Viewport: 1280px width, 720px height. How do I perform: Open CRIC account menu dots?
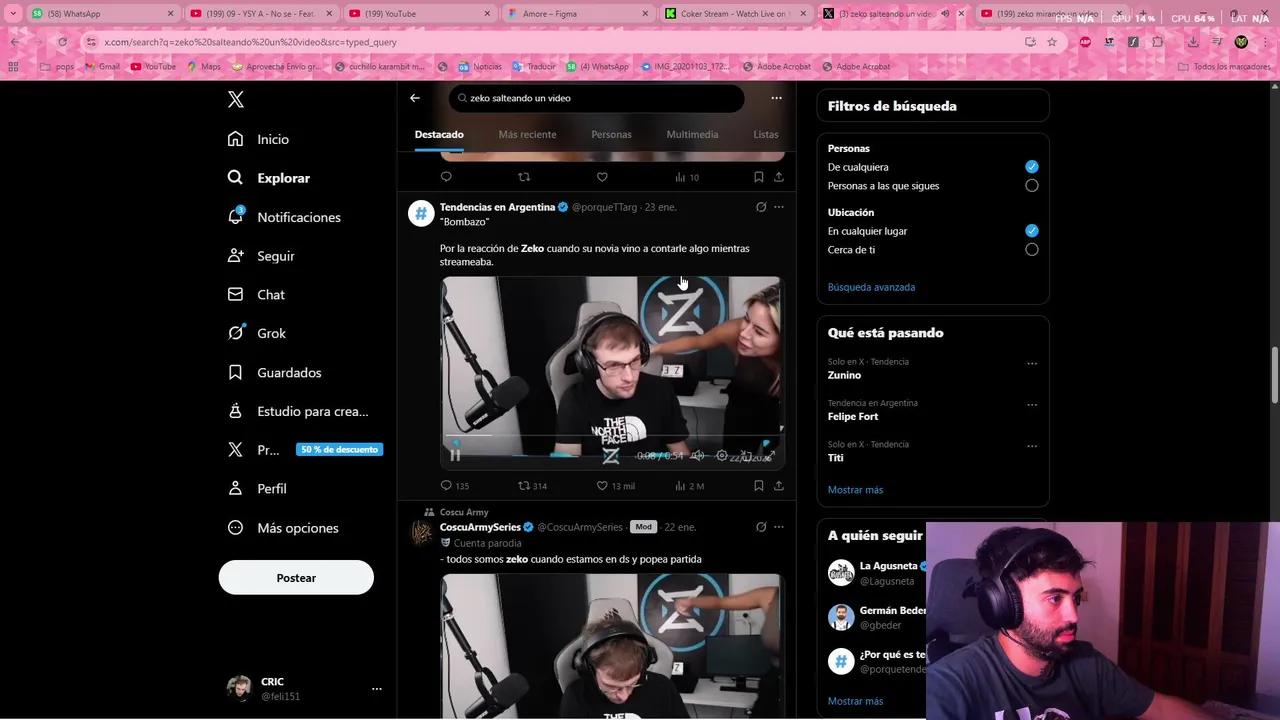[377, 689]
